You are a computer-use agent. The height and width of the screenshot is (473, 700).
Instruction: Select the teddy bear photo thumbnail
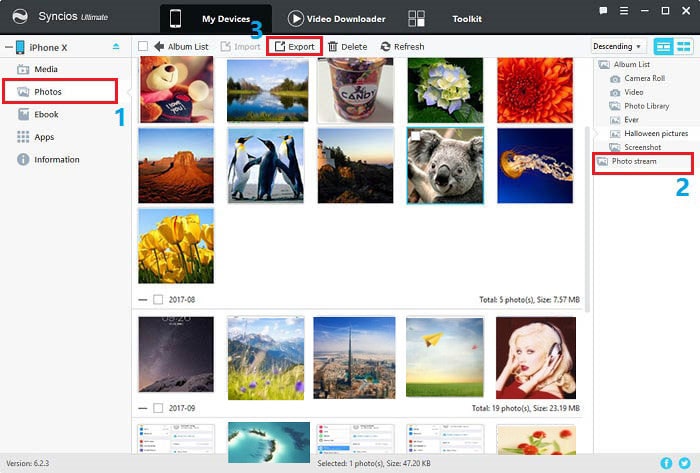(176, 89)
